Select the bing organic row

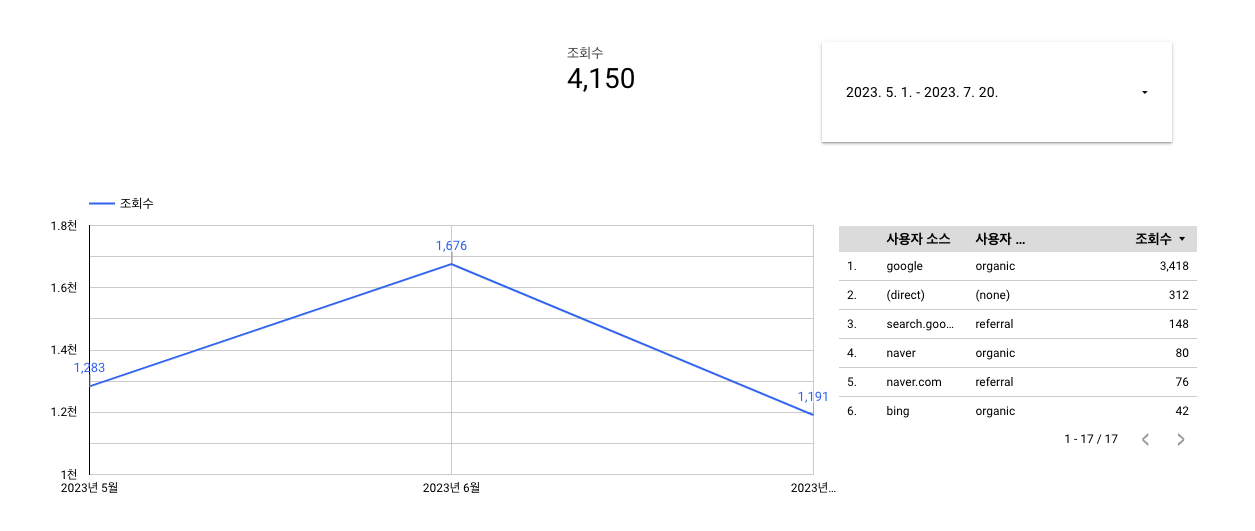1017,411
